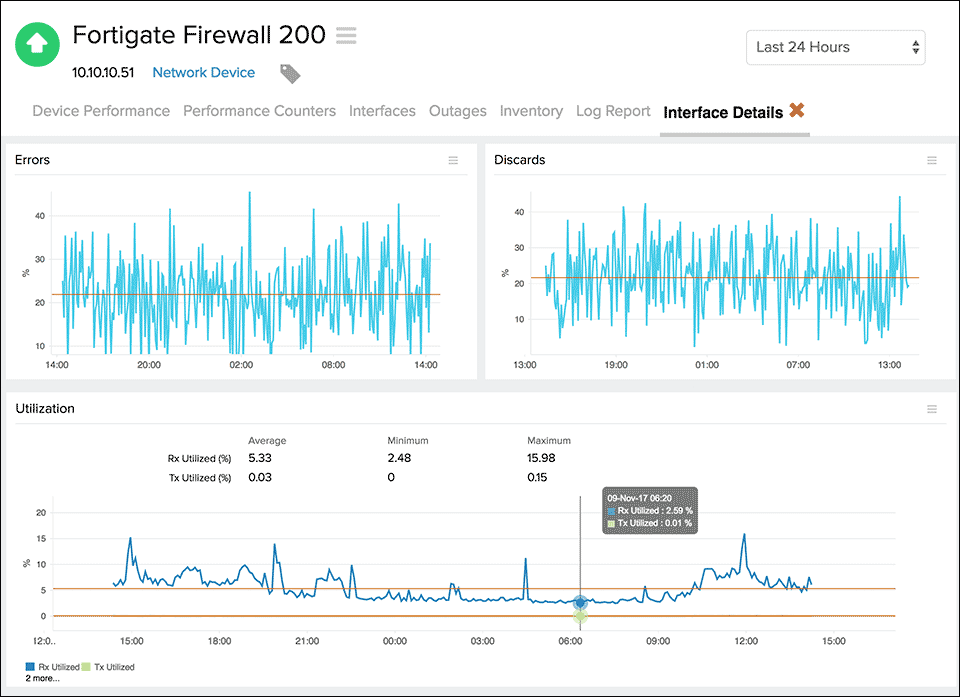Close the Interface Details tab

click(797, 111)
